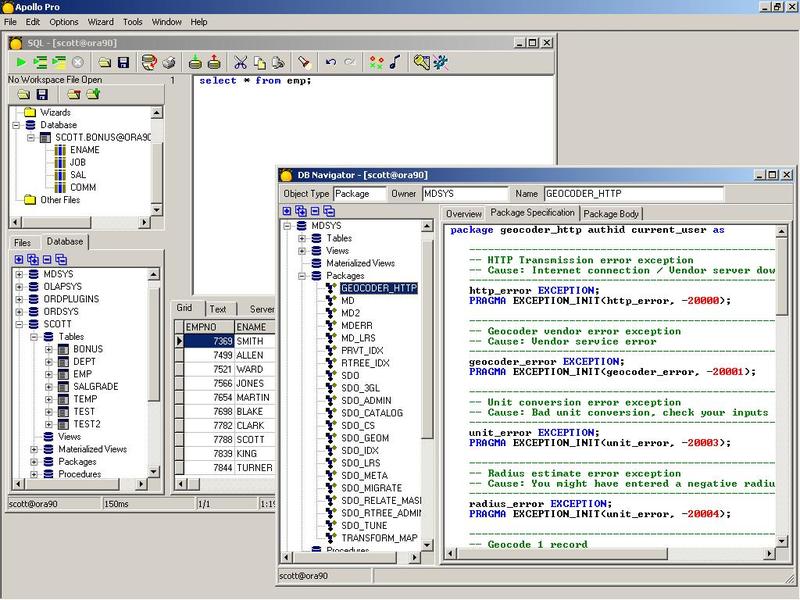Click the second expand-all icon in DB Navigator toolbar
The width and height of the screenshot is (800, 600).
[301, 211]
